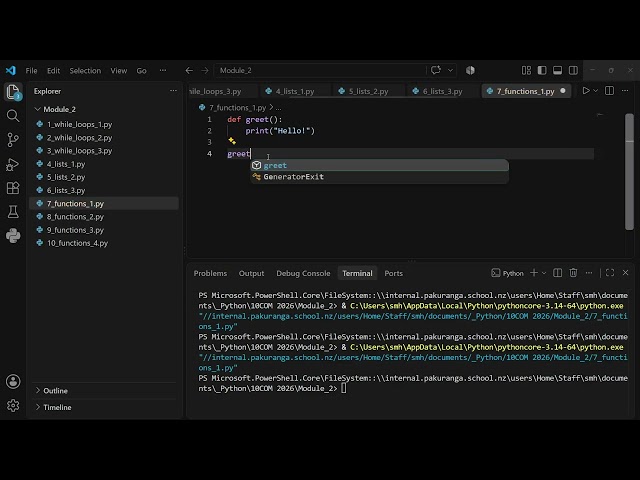Switch to the Debug Console tab
Screen dimensions: 640x480
(x=303, y=273)
